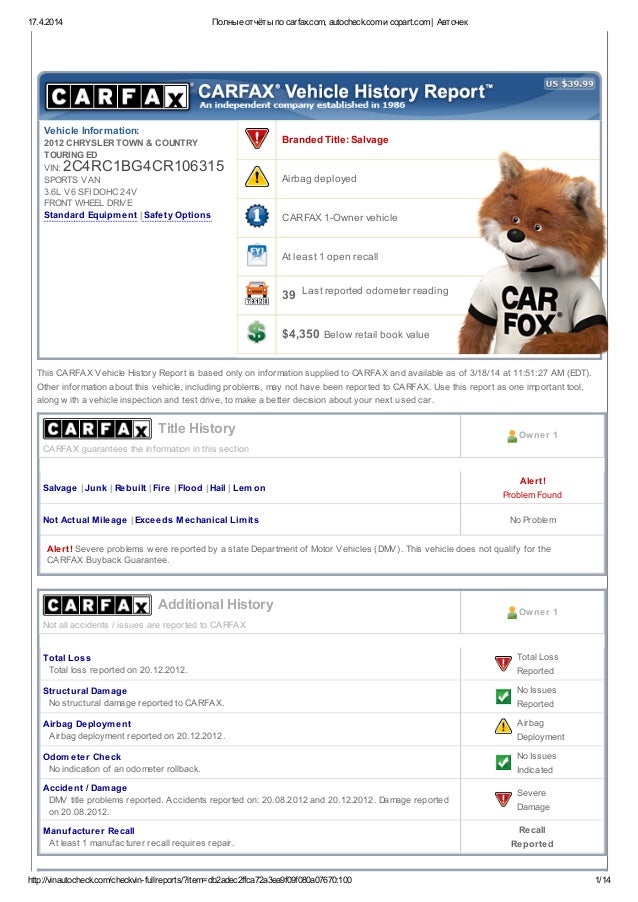Click the blue 1-Owner badge icon

(257, 216)
